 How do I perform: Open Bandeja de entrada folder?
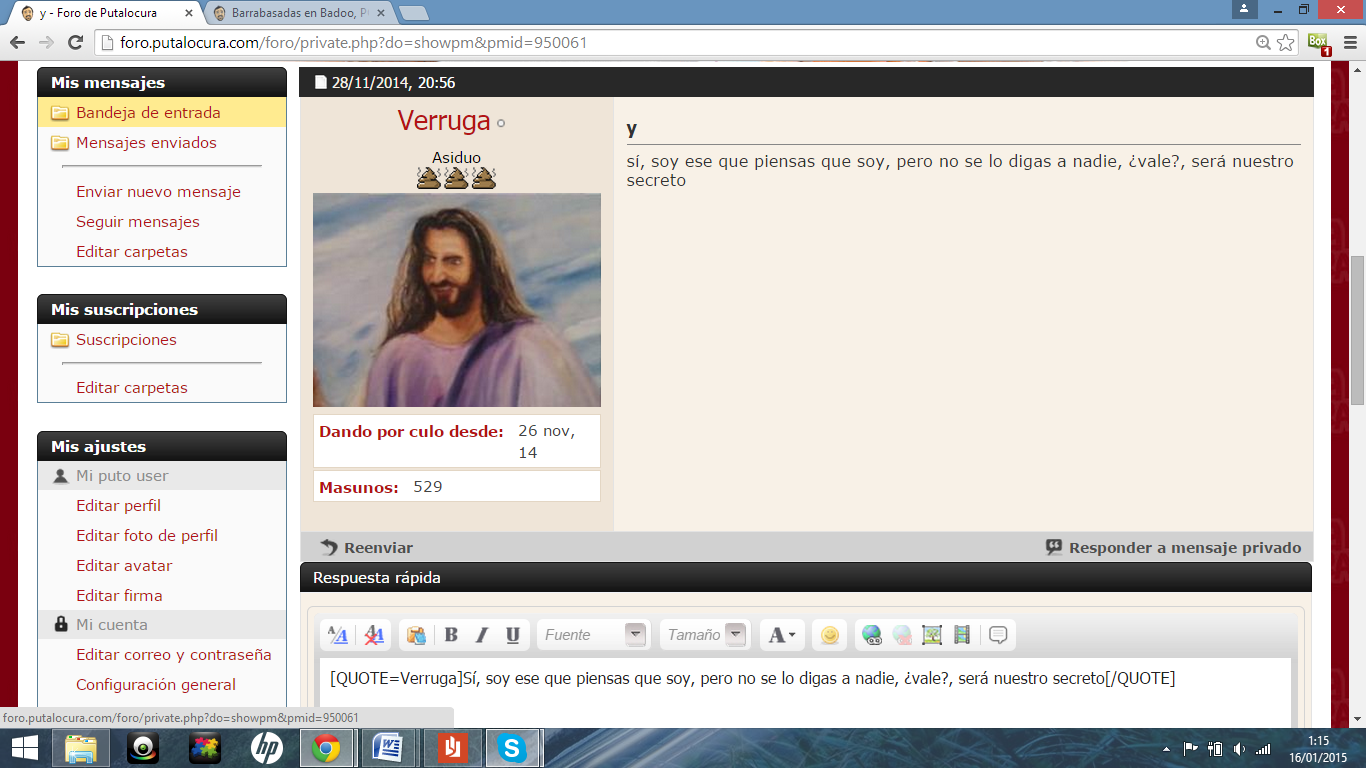point(148,113)
